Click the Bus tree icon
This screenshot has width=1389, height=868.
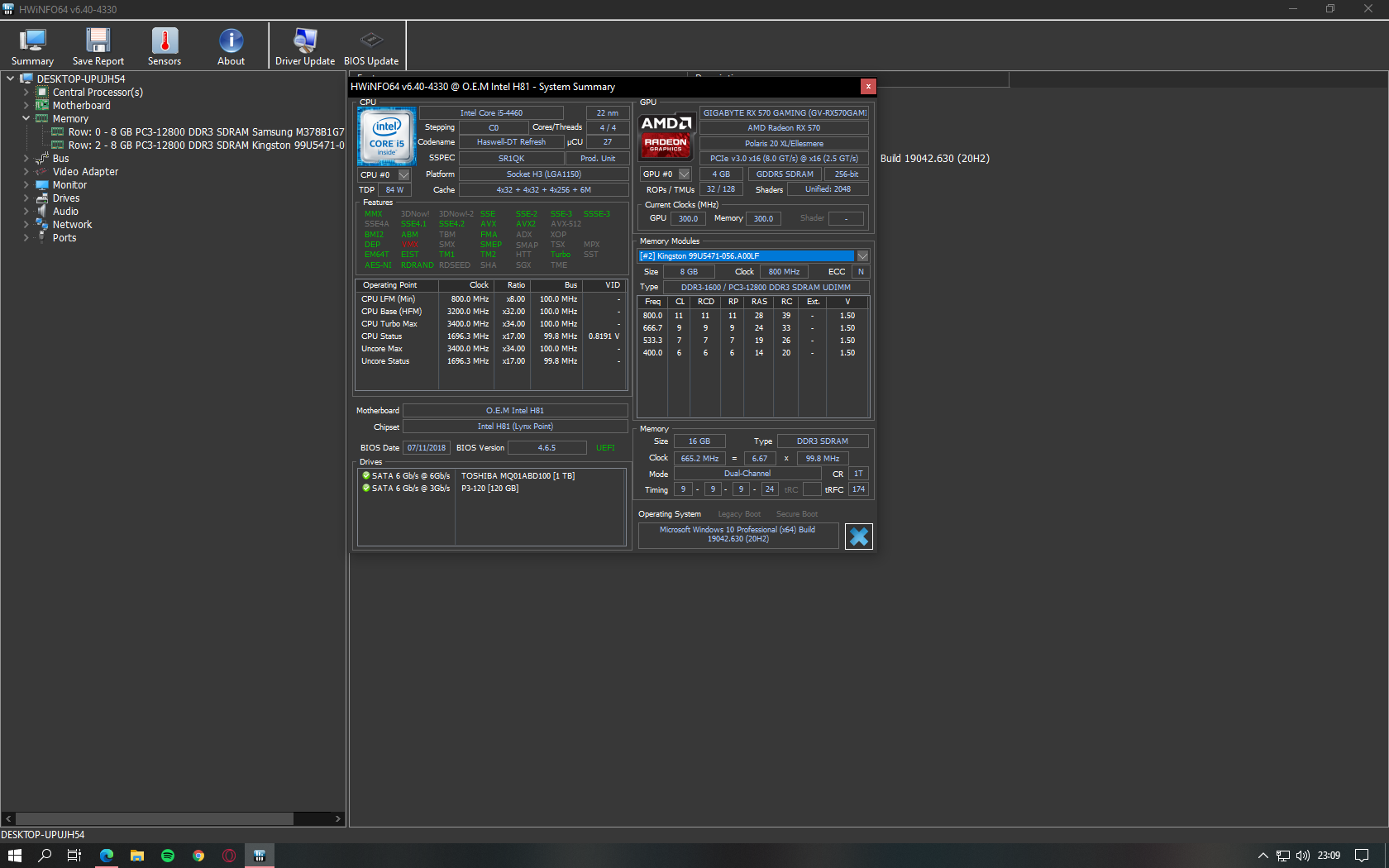pyautogui.click(x=42, y=159)
